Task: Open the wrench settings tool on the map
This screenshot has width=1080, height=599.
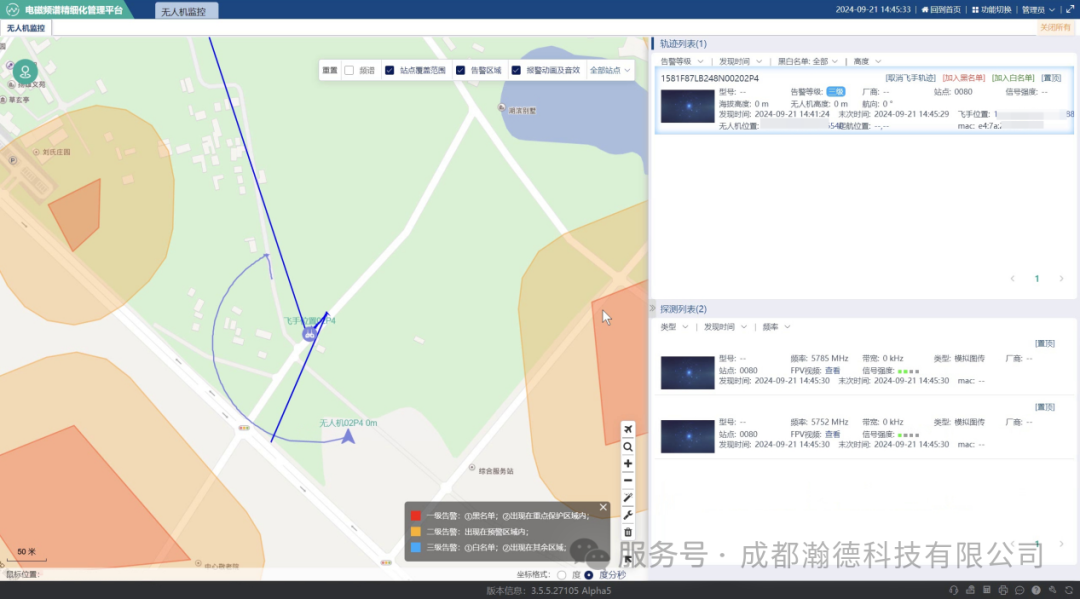Action: pyautogui.click(x=627, y=514)
